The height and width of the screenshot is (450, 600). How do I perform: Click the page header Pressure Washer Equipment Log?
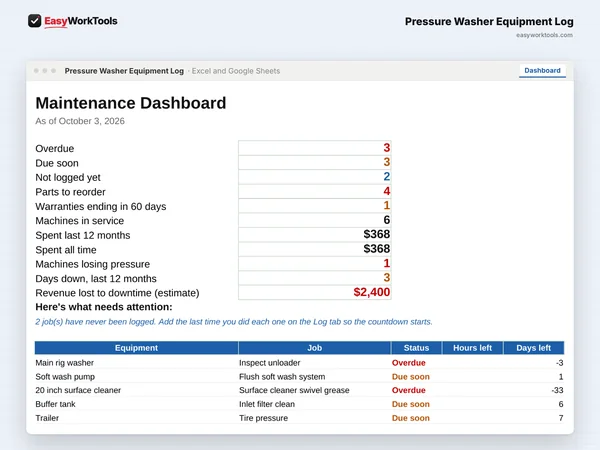489,21
